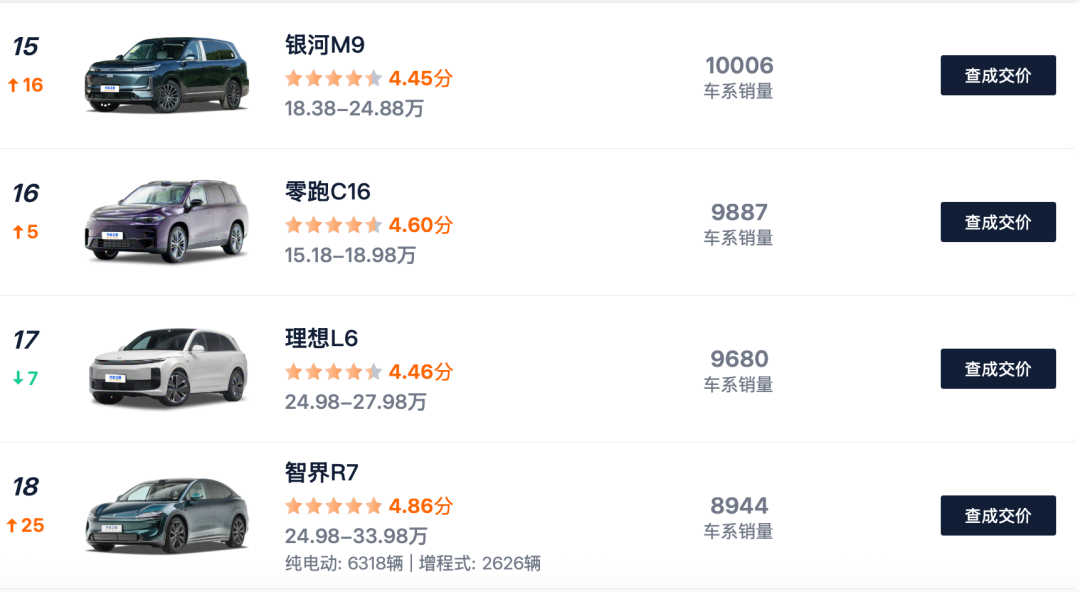Open the 银河M9 model title link

pos(325,45)
